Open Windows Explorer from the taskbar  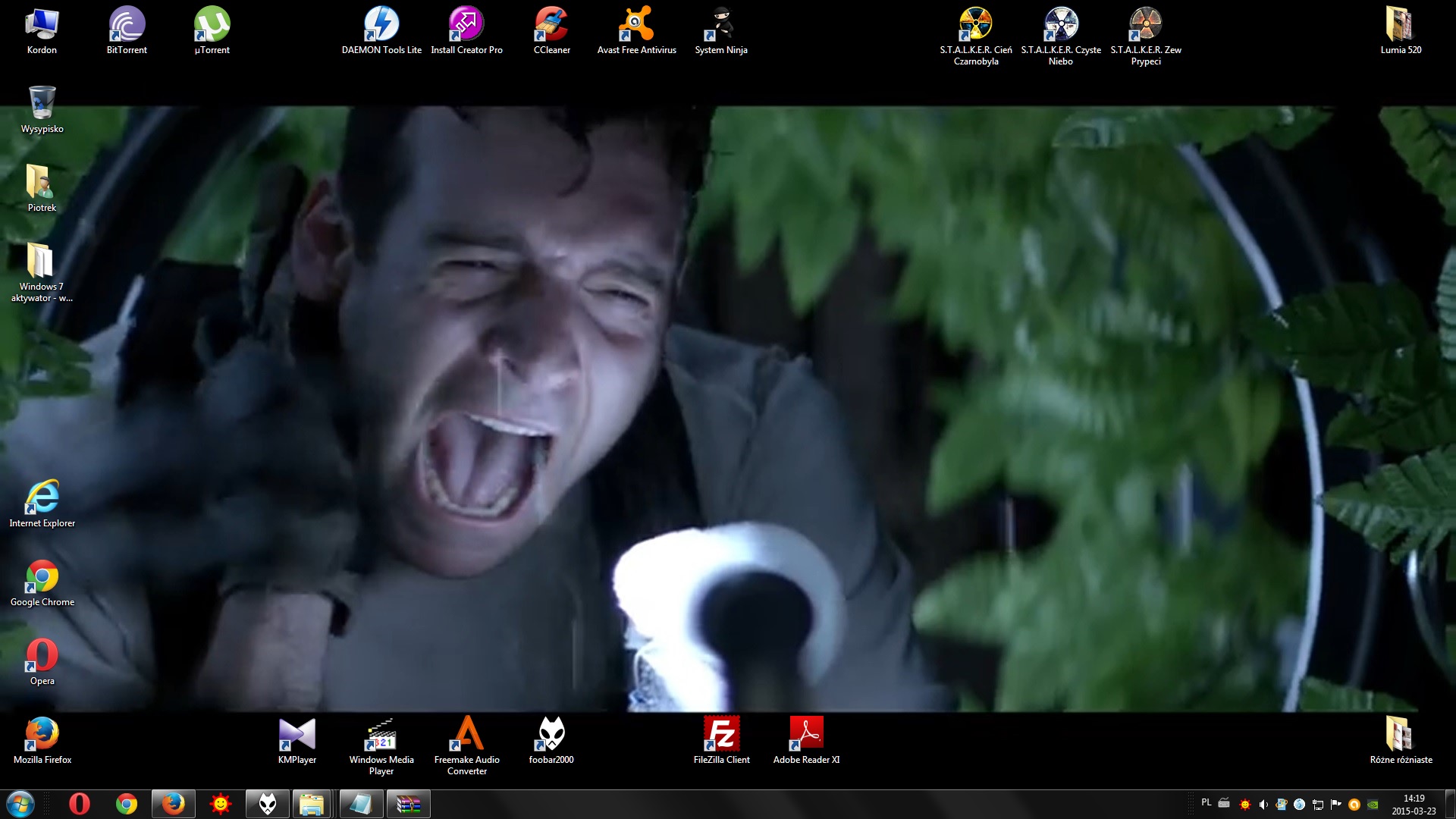[x=312, y=804]
